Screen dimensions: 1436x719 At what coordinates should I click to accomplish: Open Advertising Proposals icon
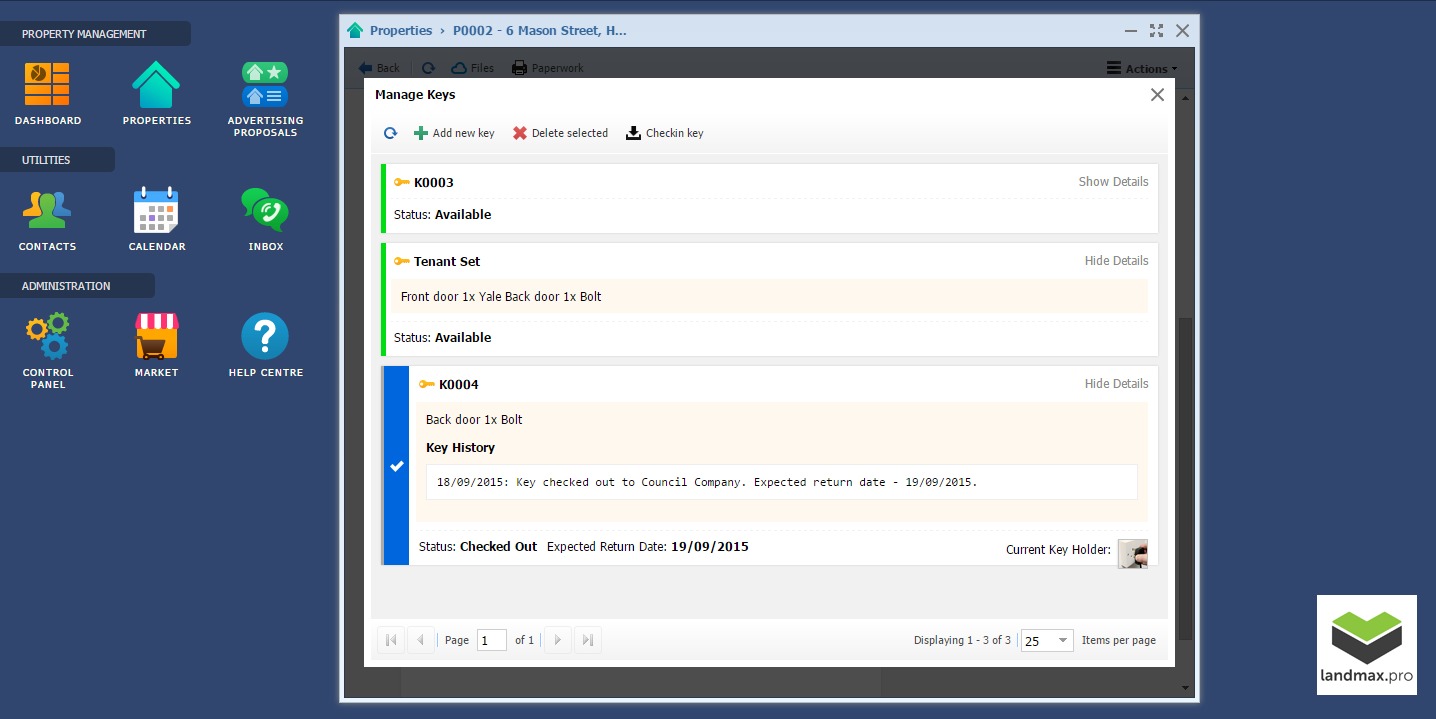point(265,85)
